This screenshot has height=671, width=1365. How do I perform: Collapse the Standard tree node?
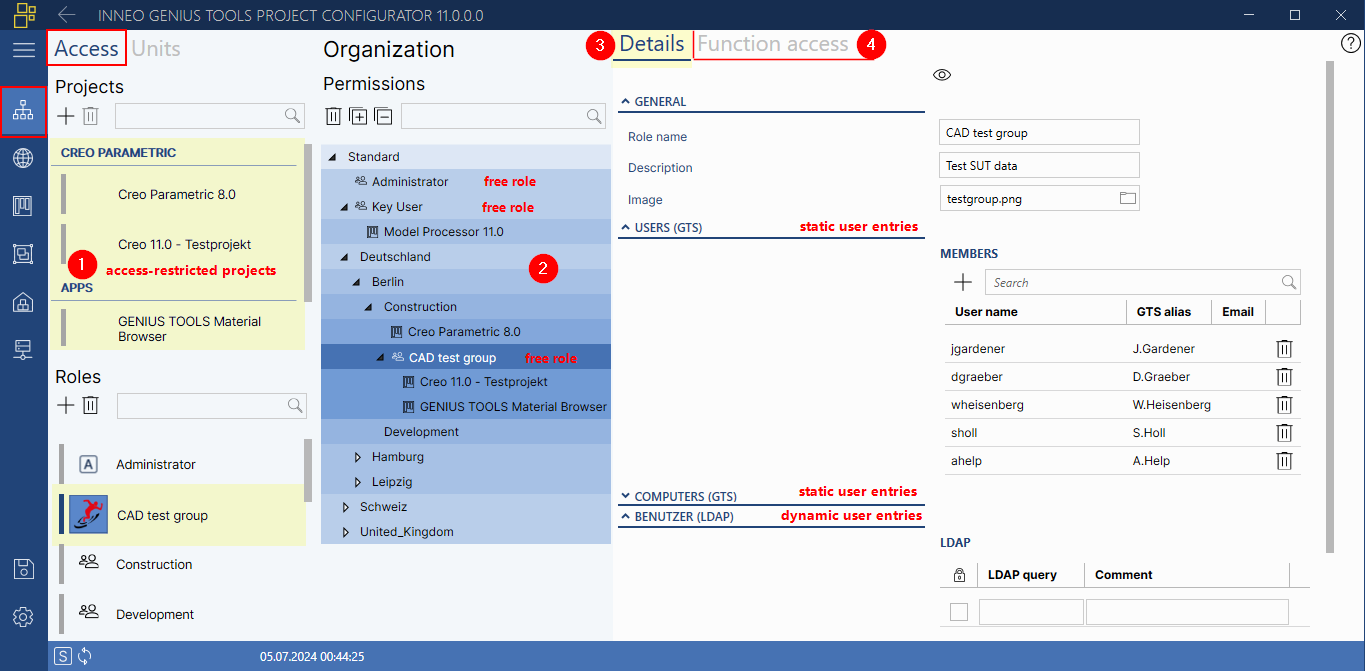click(x=334, y=157)
